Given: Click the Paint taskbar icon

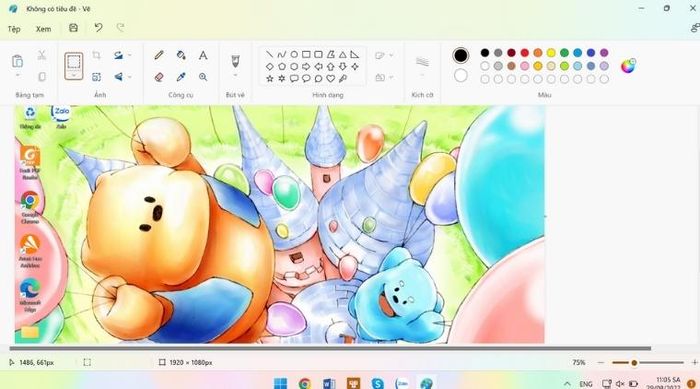Looking at the screenshot, I should pos(426,383).
